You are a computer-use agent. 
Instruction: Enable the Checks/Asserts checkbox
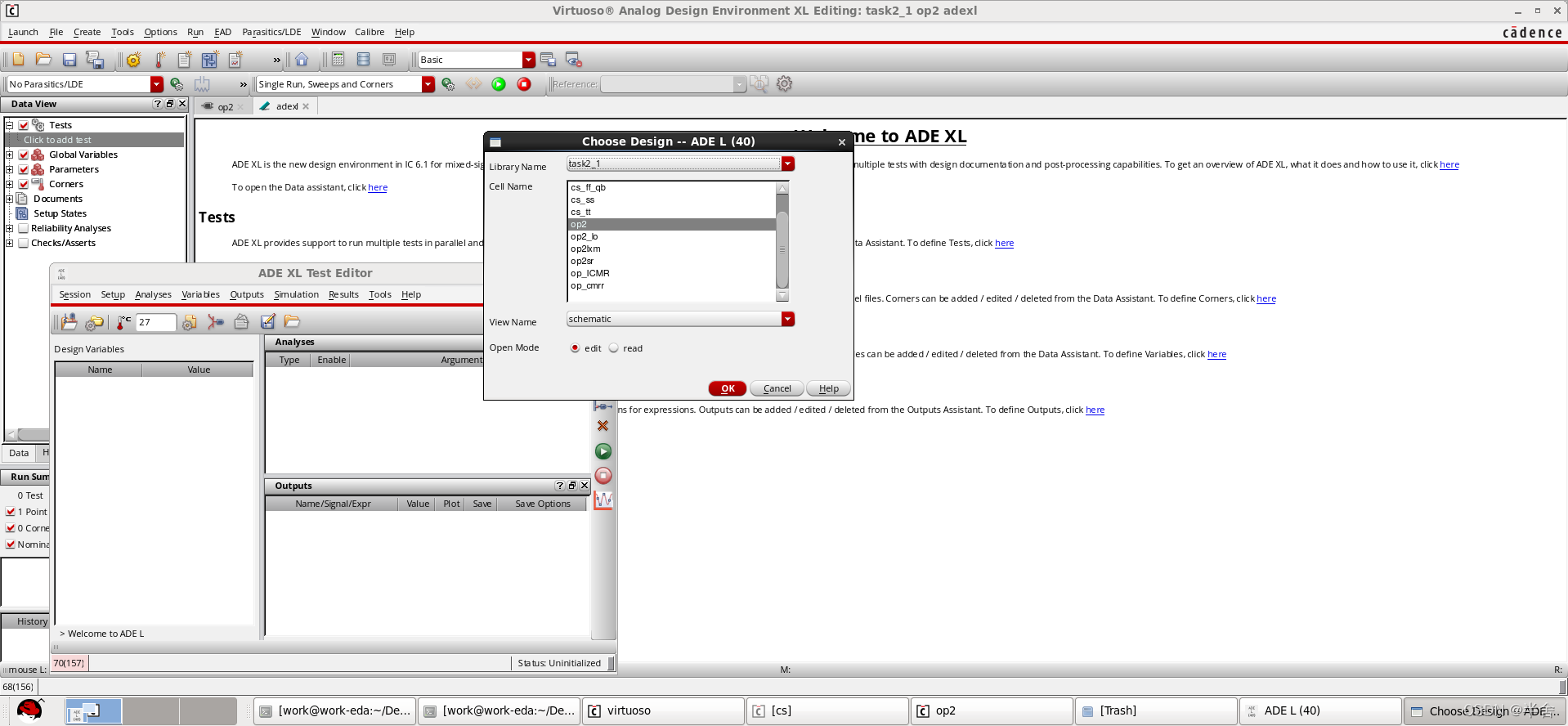[24, 243]
